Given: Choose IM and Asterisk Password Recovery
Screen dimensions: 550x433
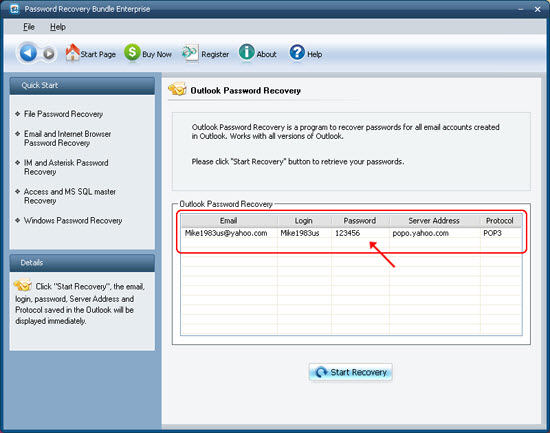Looking at the screenshot, I should point(66,167).
